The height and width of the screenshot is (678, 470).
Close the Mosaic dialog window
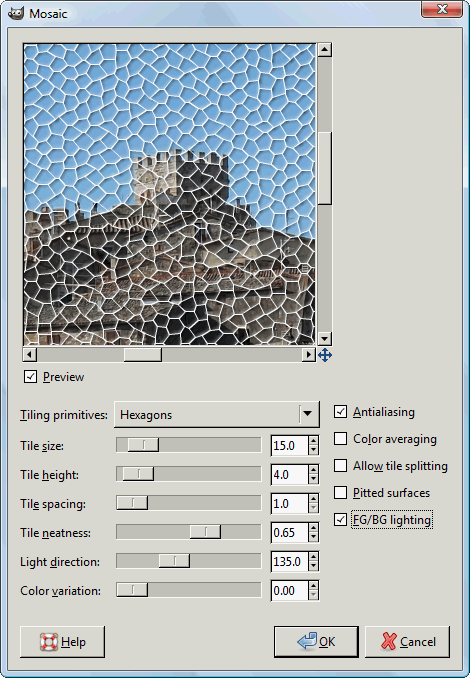click(x=442, y=10)
